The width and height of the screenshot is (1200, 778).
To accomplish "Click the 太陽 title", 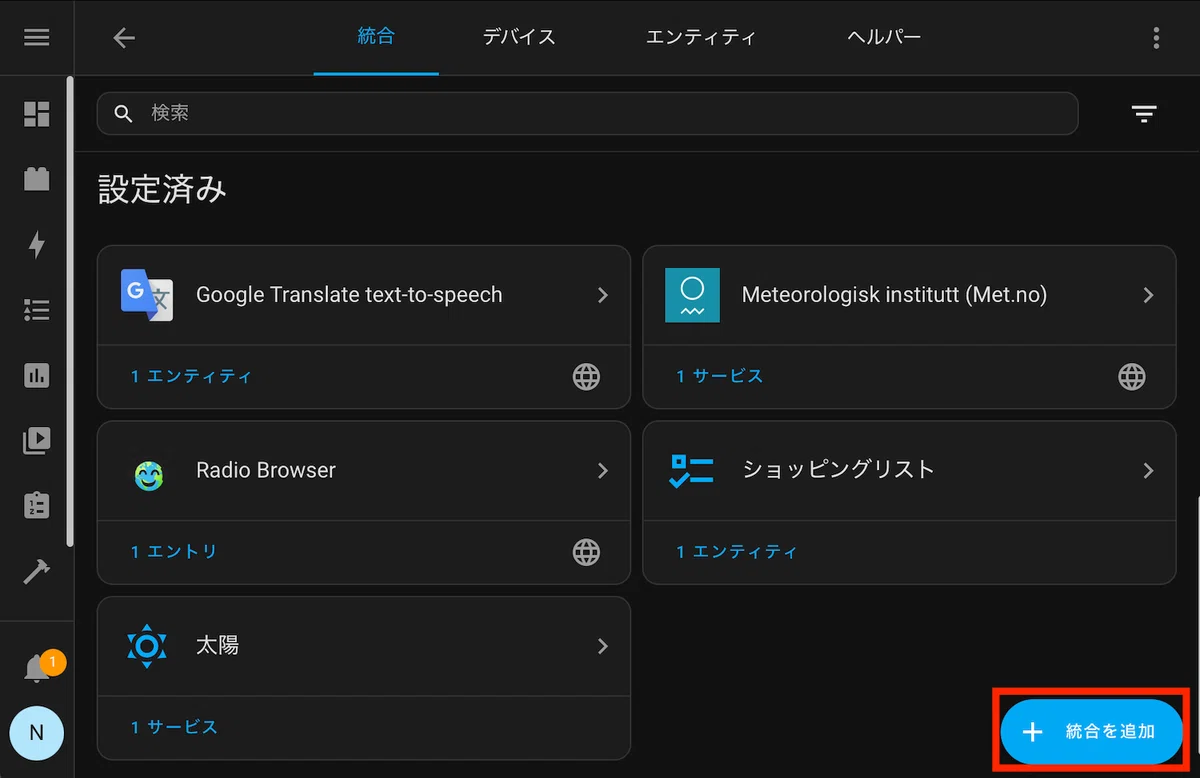I will coord(217,645).
